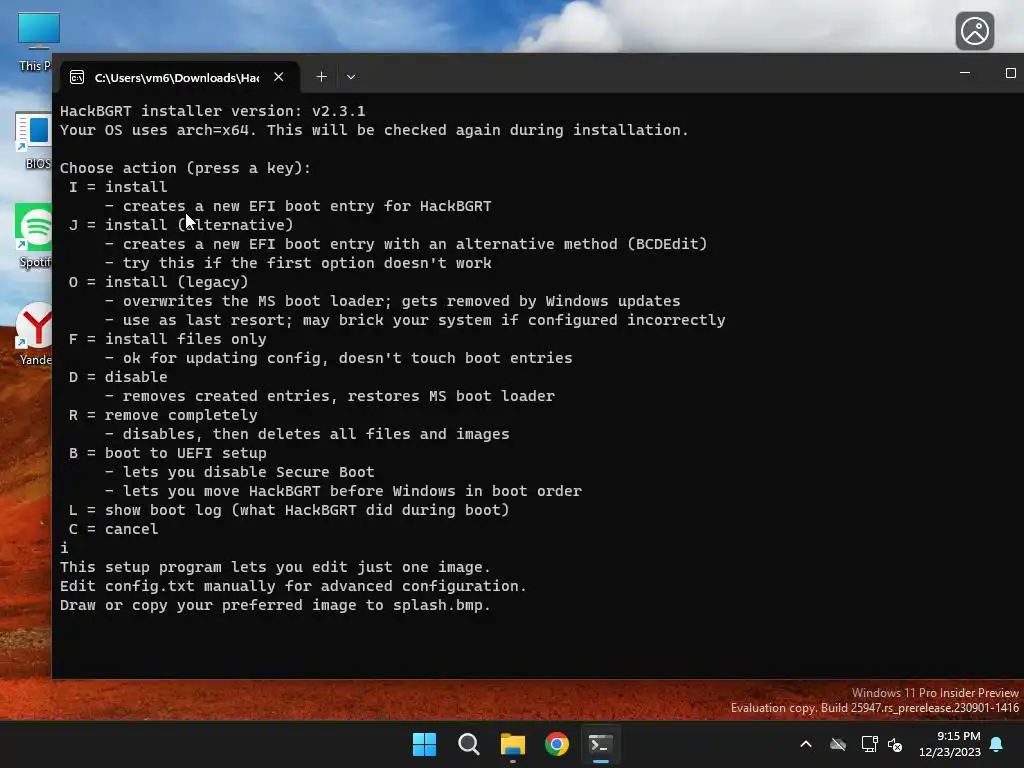This screenshot has width=1024, height=768.
Task: Click the OneDrive cloud tray icon
Action: coord(838,744)
